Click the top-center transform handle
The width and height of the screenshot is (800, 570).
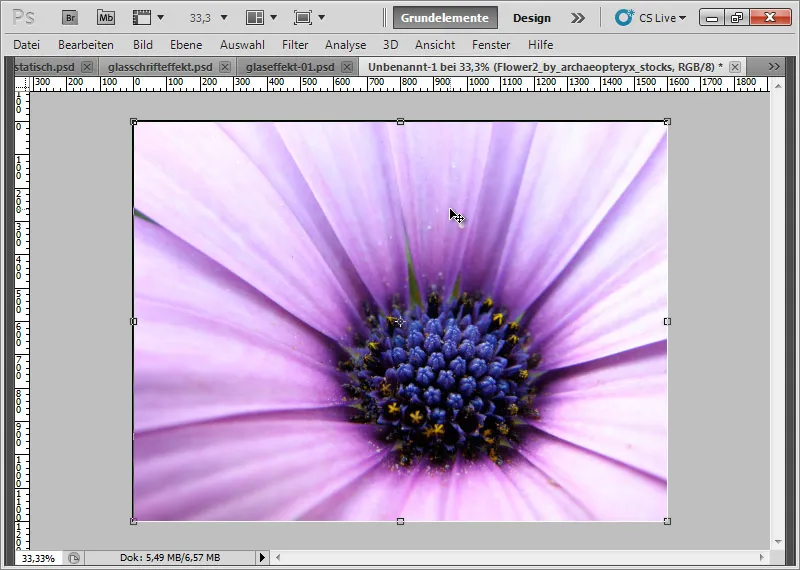pyautogui.click(x=401, y=121)
